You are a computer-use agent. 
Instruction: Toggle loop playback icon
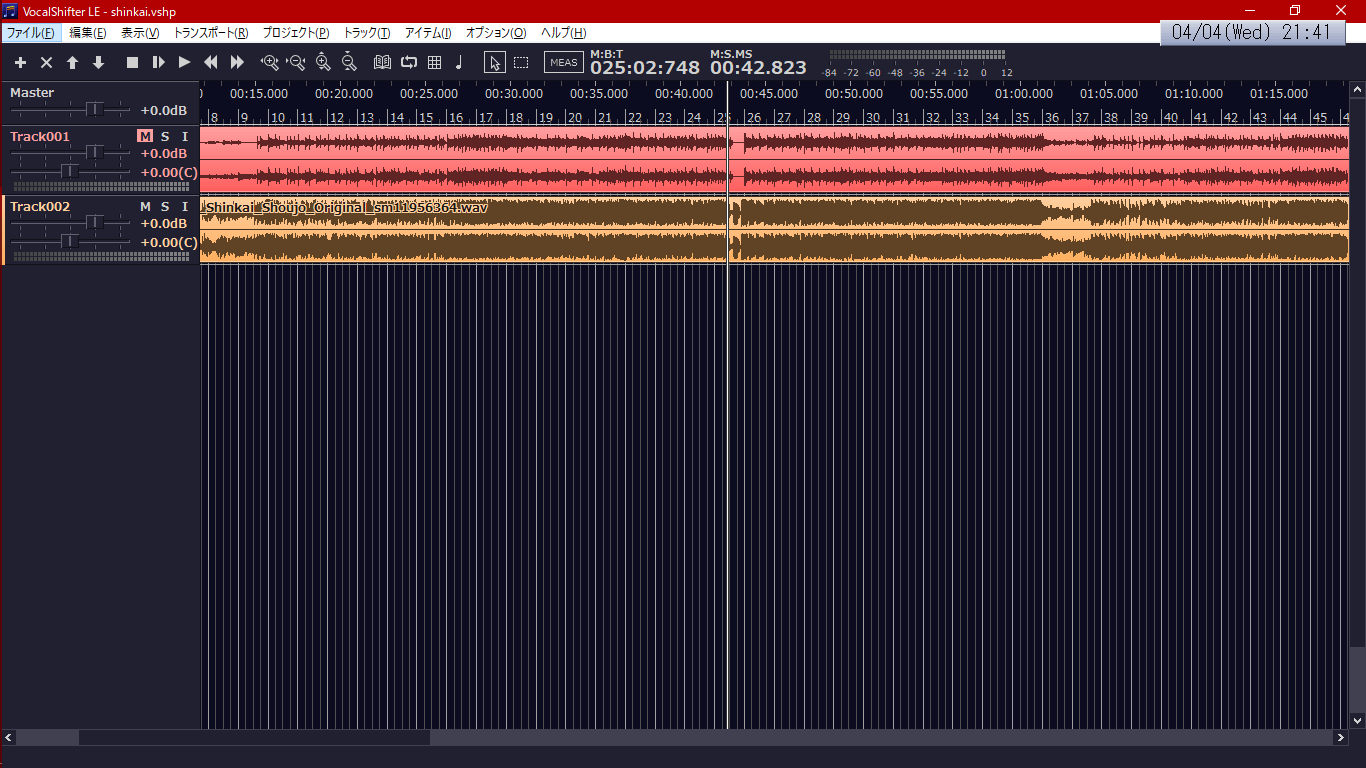tap(408, 62)
